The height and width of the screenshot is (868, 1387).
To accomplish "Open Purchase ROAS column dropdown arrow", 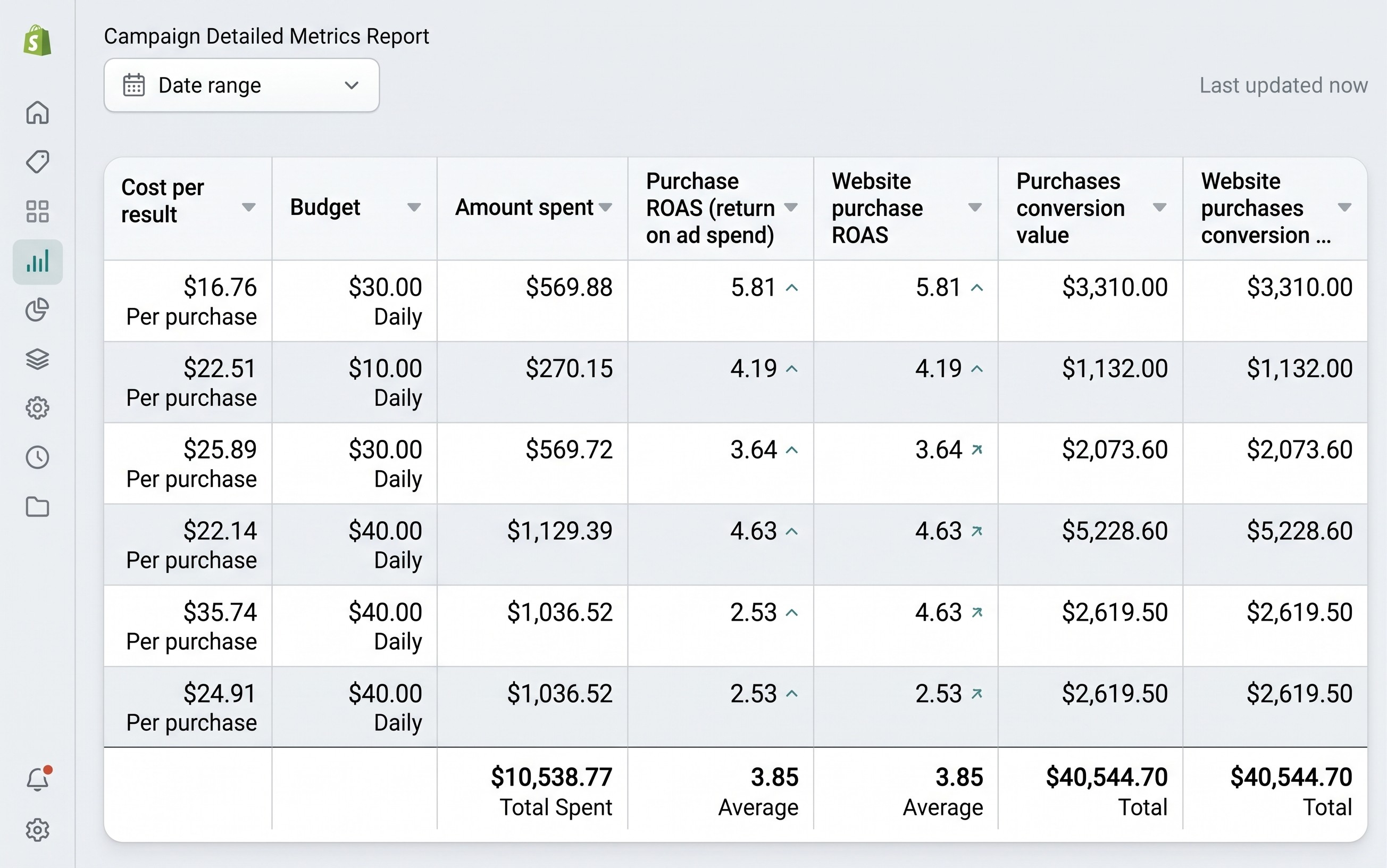I will (791, 207).
